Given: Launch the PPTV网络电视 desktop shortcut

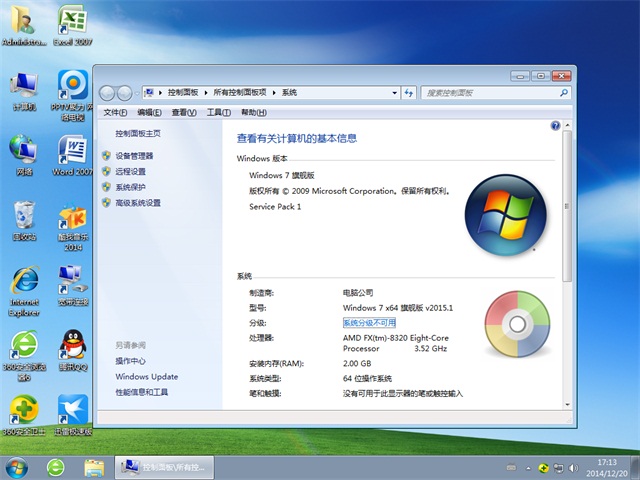Looking at the screenshot, I should [73, 96].
